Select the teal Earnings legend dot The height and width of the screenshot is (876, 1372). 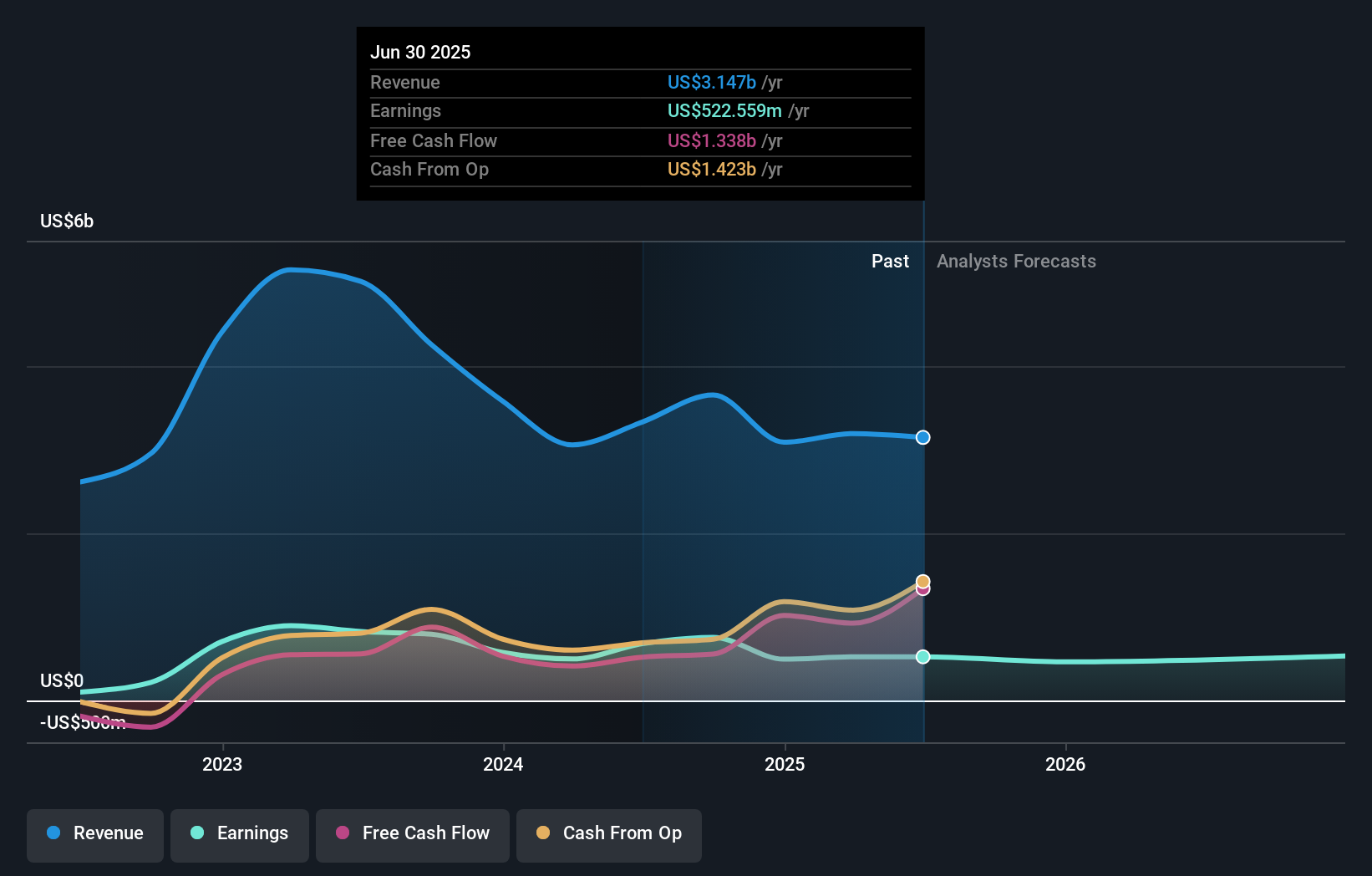196,834
